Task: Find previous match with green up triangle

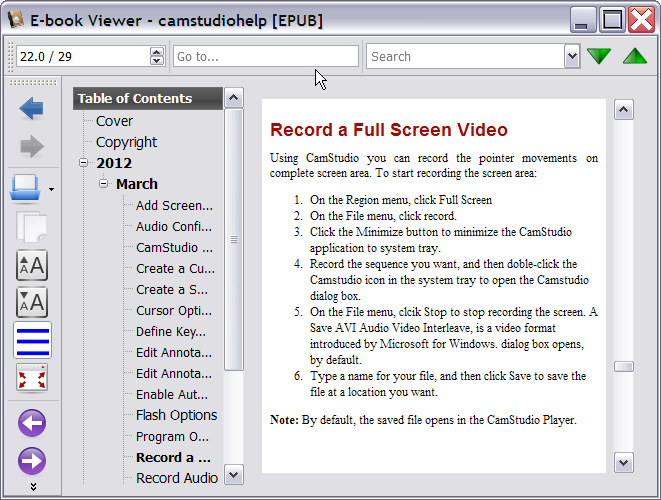Action: [635, 56]
